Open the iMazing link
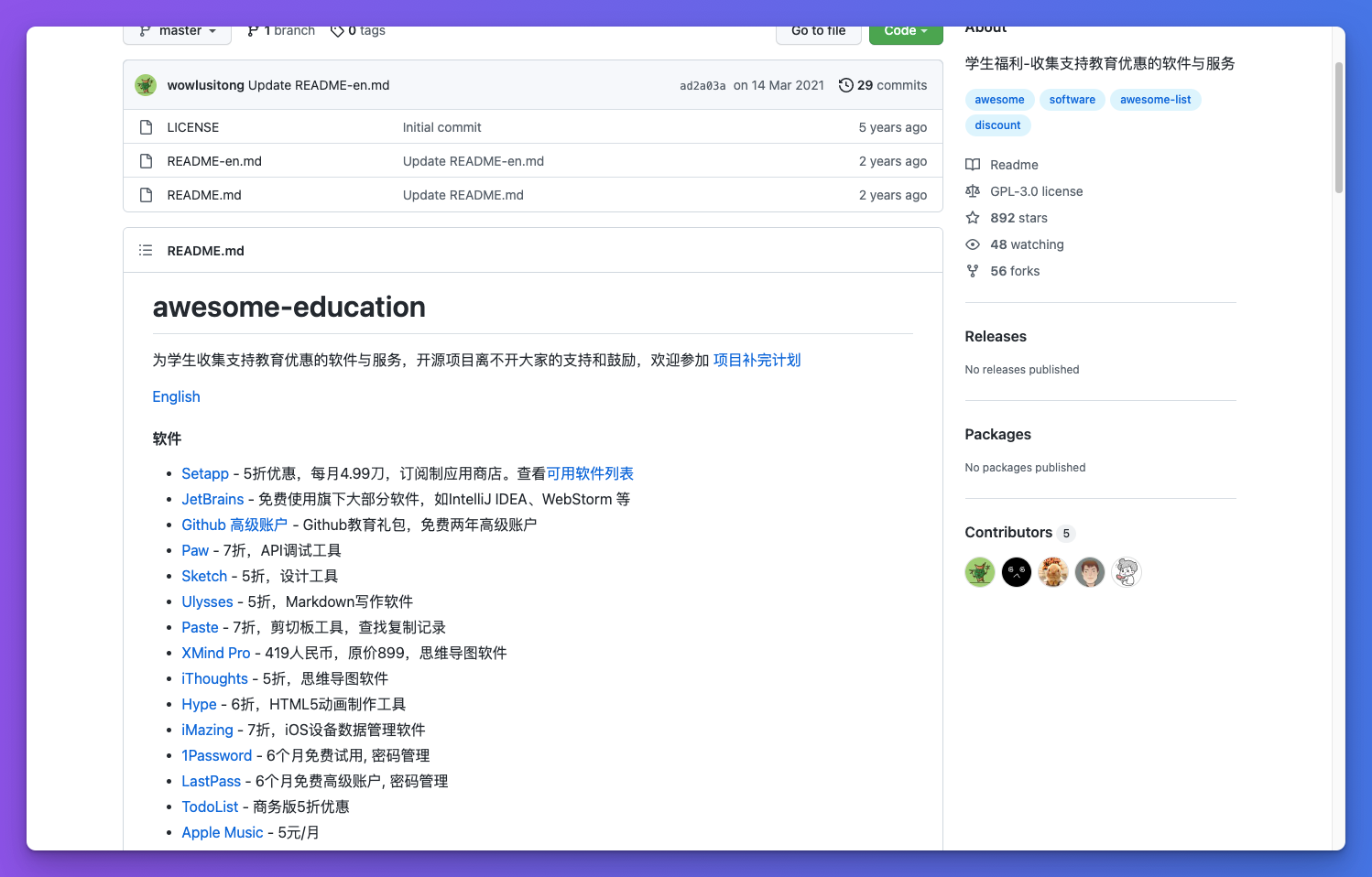1372x877 pixels. [x=207, y=731]
